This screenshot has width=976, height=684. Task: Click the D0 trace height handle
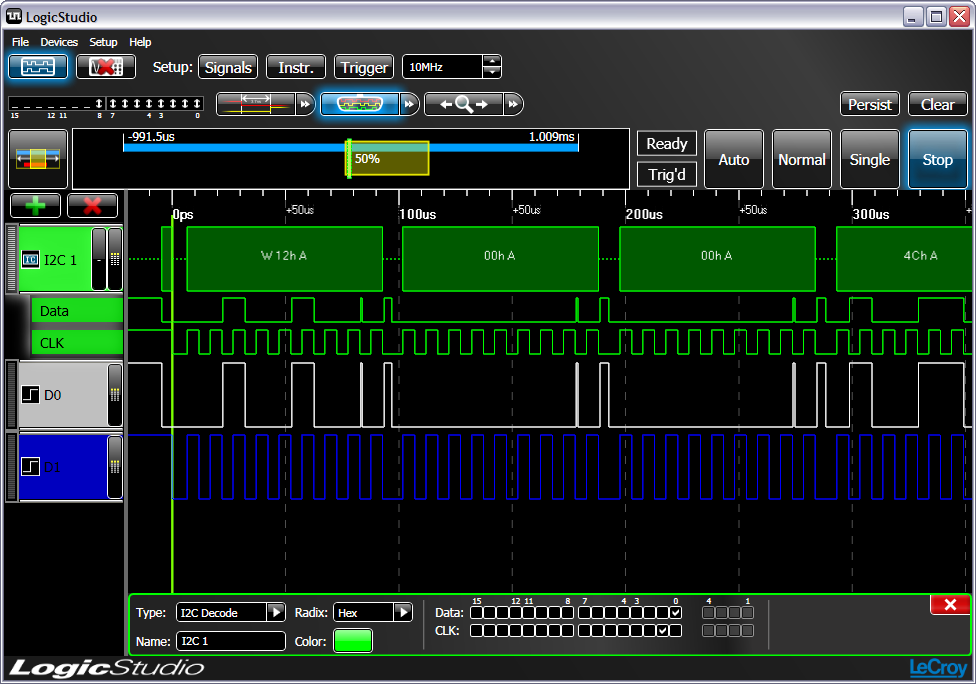[115, 395]
